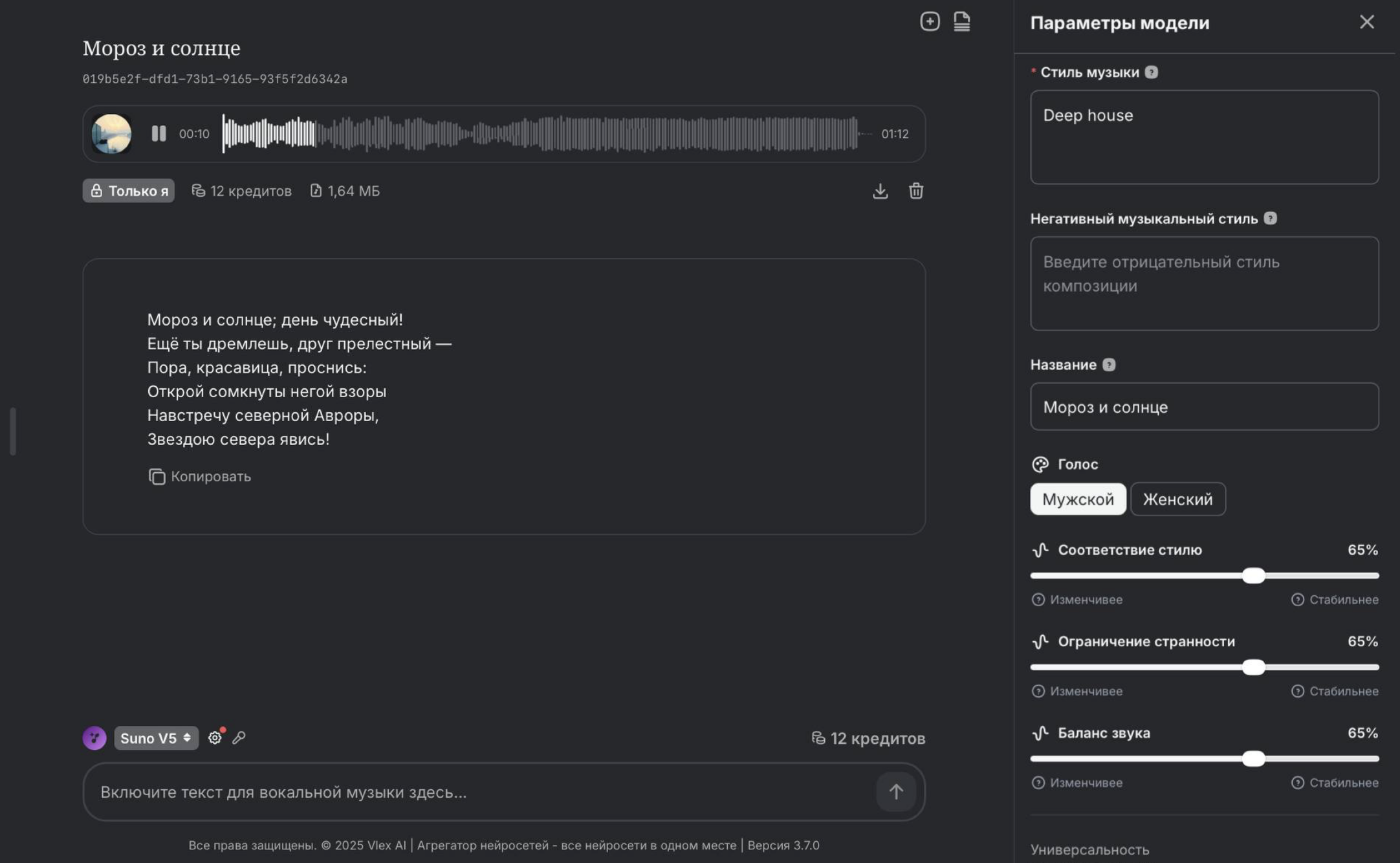Click the Deep house style text field
Screen dimensions: 1400x863
1204,137
